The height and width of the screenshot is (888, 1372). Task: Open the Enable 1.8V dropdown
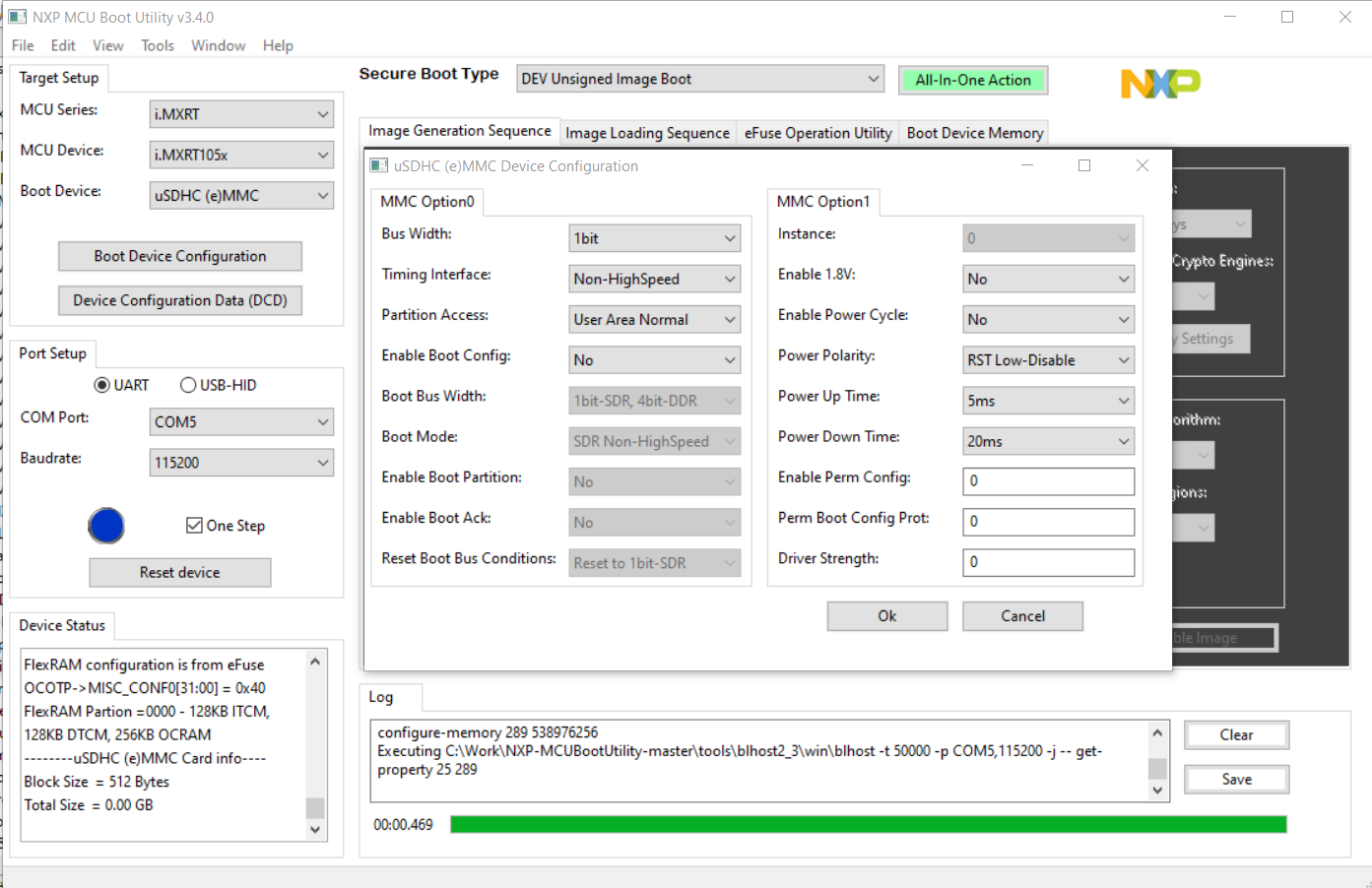coord(1048,279)
